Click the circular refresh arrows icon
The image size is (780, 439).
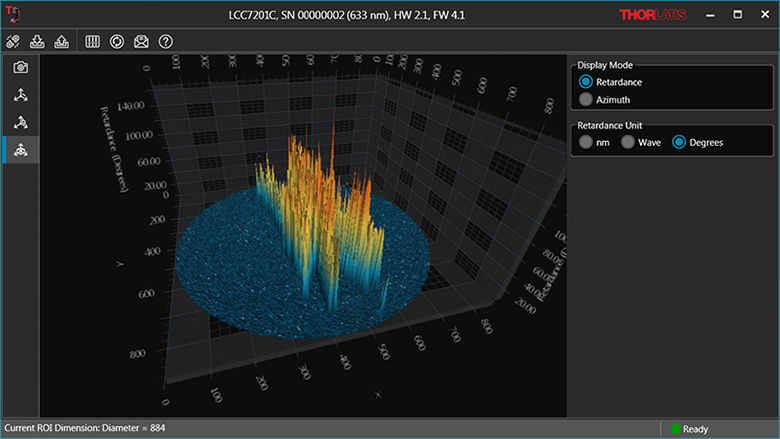117,41
